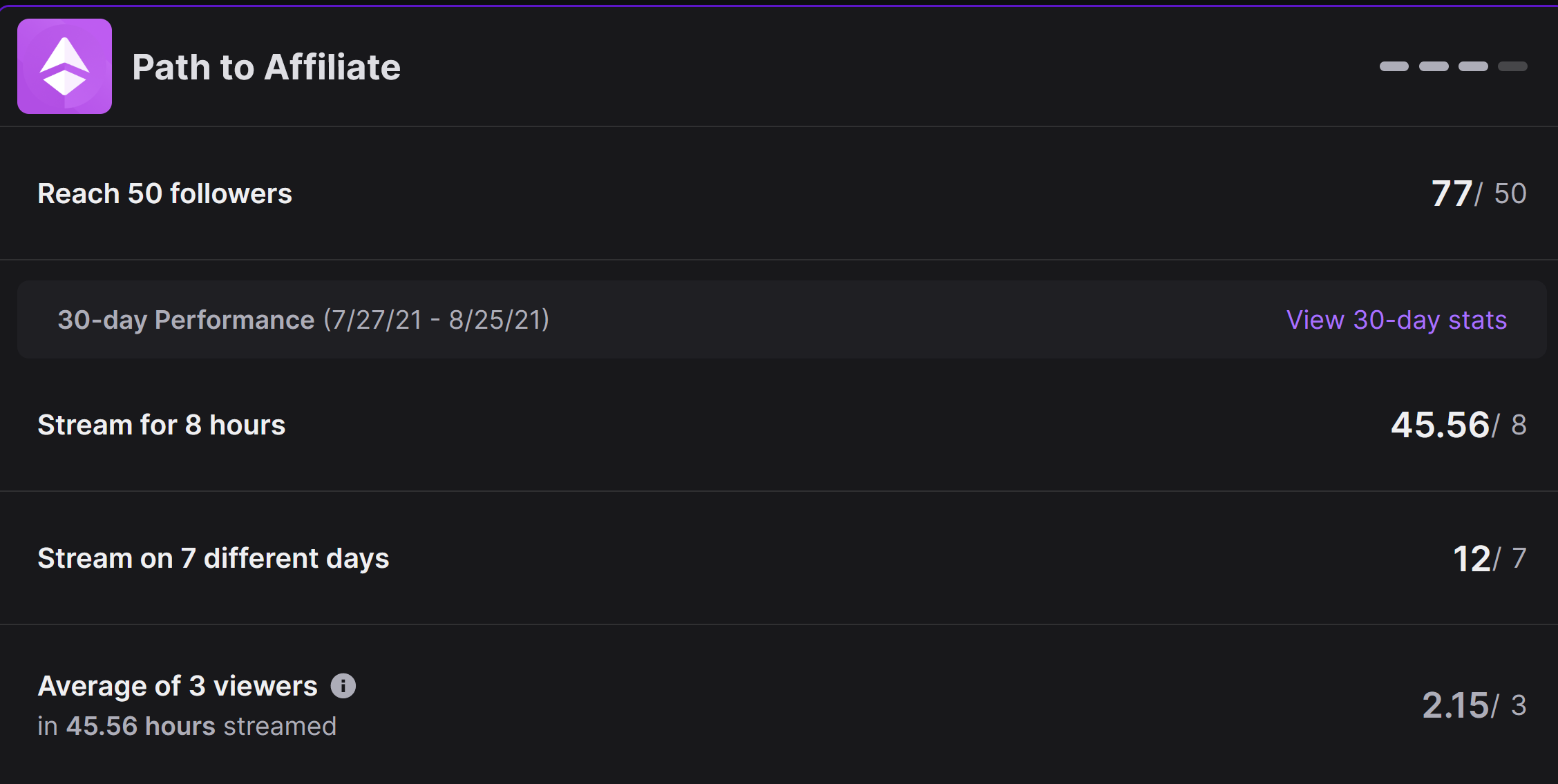The height and width of the screenshot is (784, 1558).
Task: Click the Path to Affiliate heading
Action: pyautogui.click(x=266, y=67)
